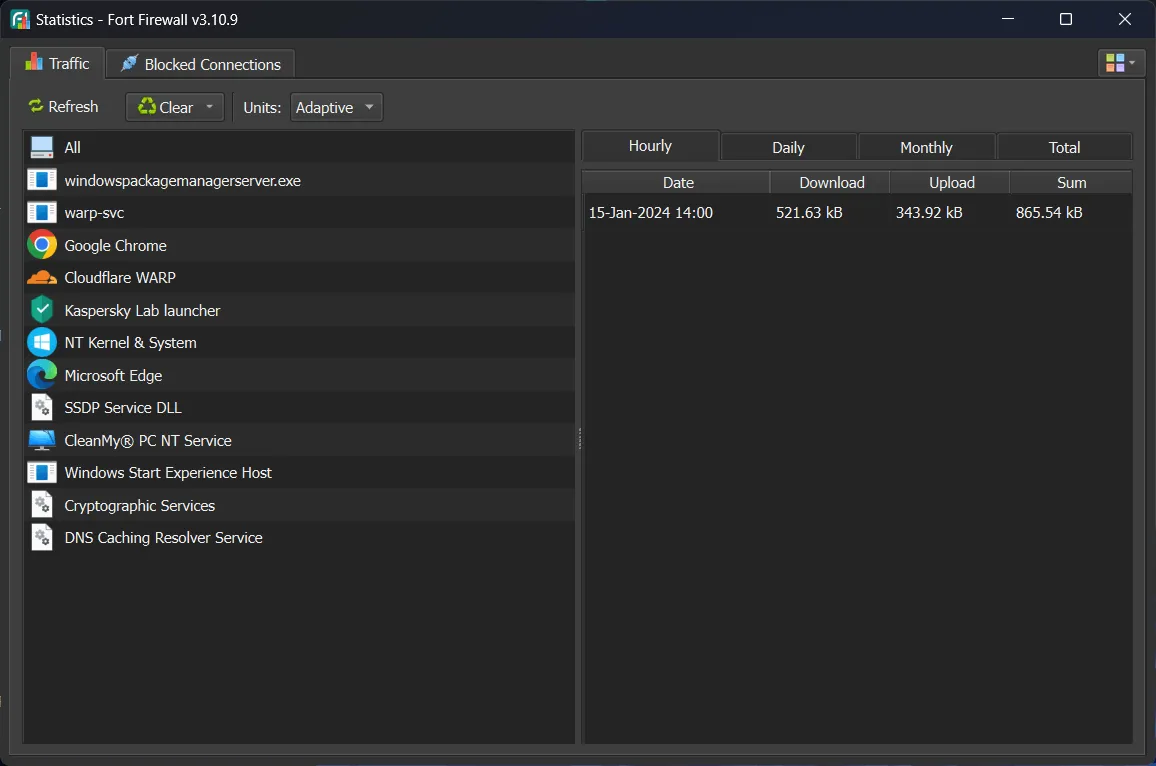Click the green Refresh arrows icon
Viewport: 1156px width, 766px height.
[35, 106]
